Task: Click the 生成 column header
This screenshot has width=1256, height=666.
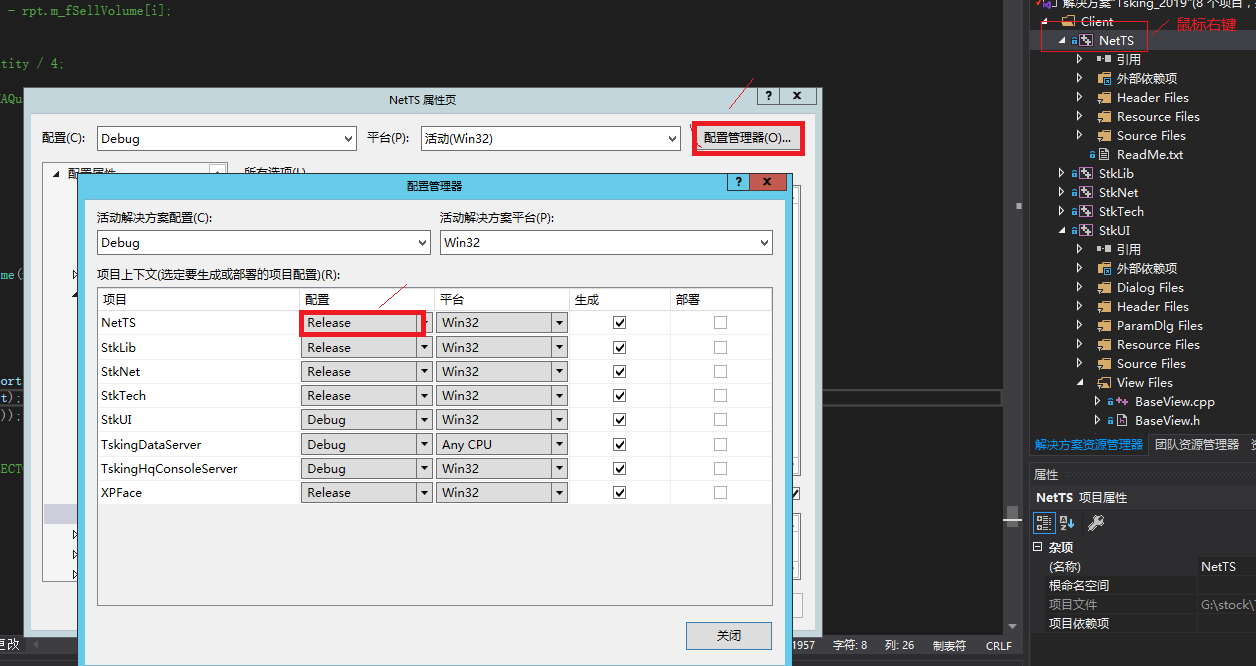Action: coord(619,299)
